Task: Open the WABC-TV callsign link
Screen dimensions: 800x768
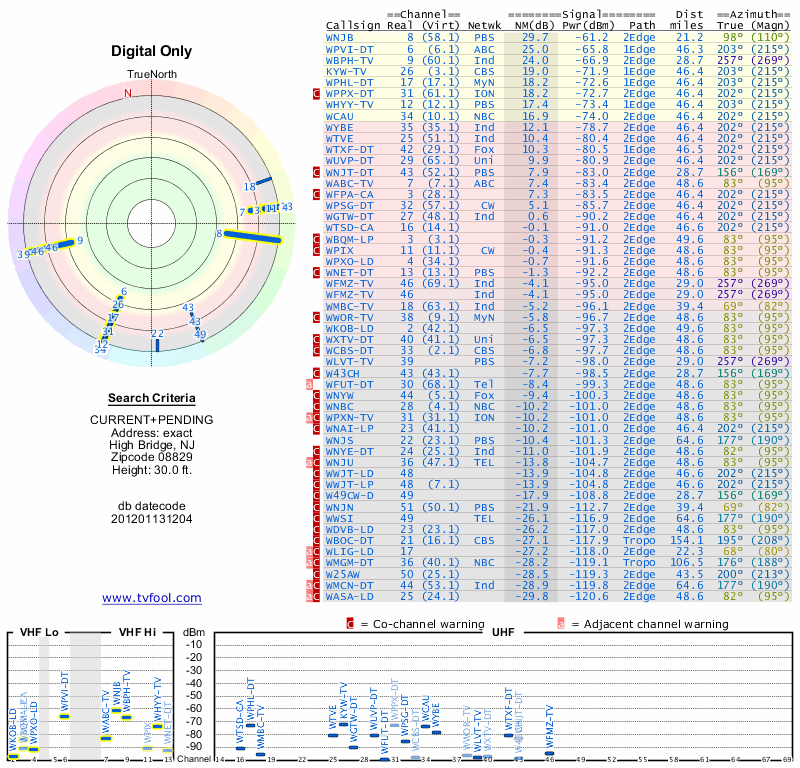Action: pos(350,183)
